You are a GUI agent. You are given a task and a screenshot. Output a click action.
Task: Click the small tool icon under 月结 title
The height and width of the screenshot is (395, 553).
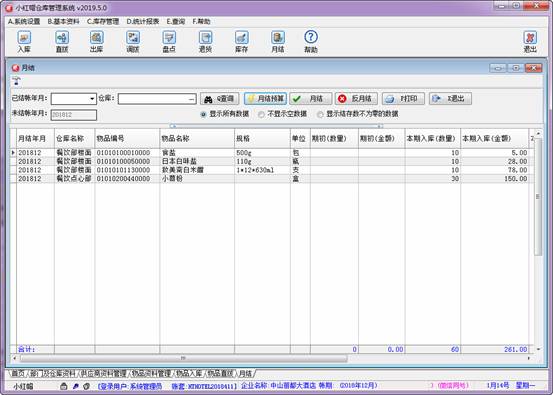(16, 81)
